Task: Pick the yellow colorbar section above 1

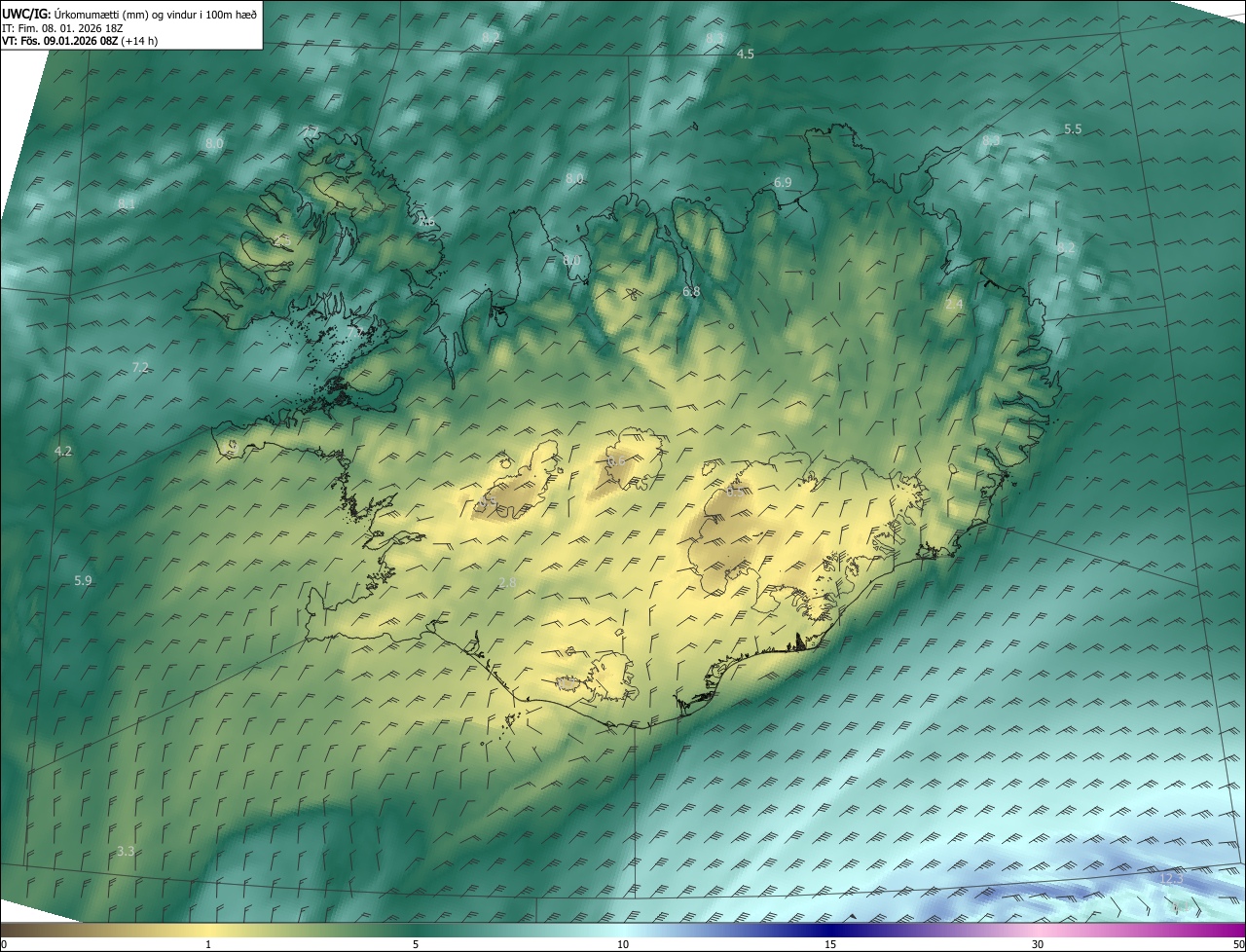Action: [x=208, y=931]
